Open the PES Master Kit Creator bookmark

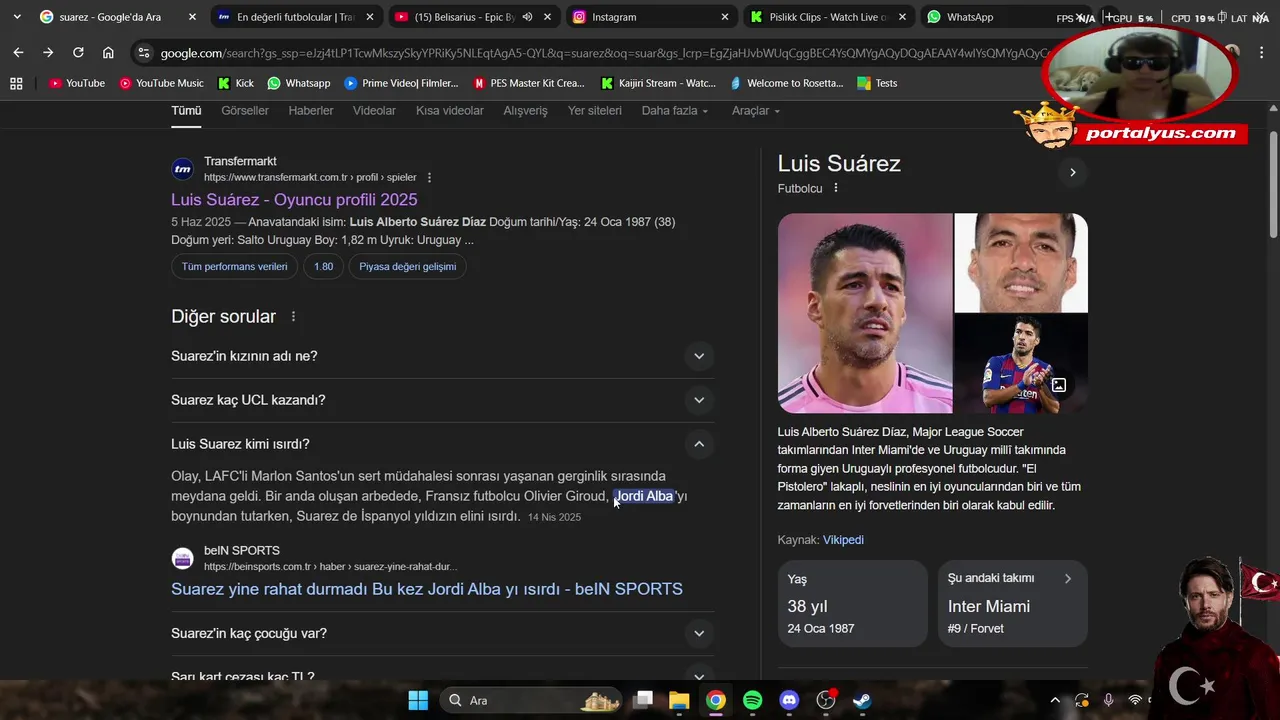click(529, 83)
